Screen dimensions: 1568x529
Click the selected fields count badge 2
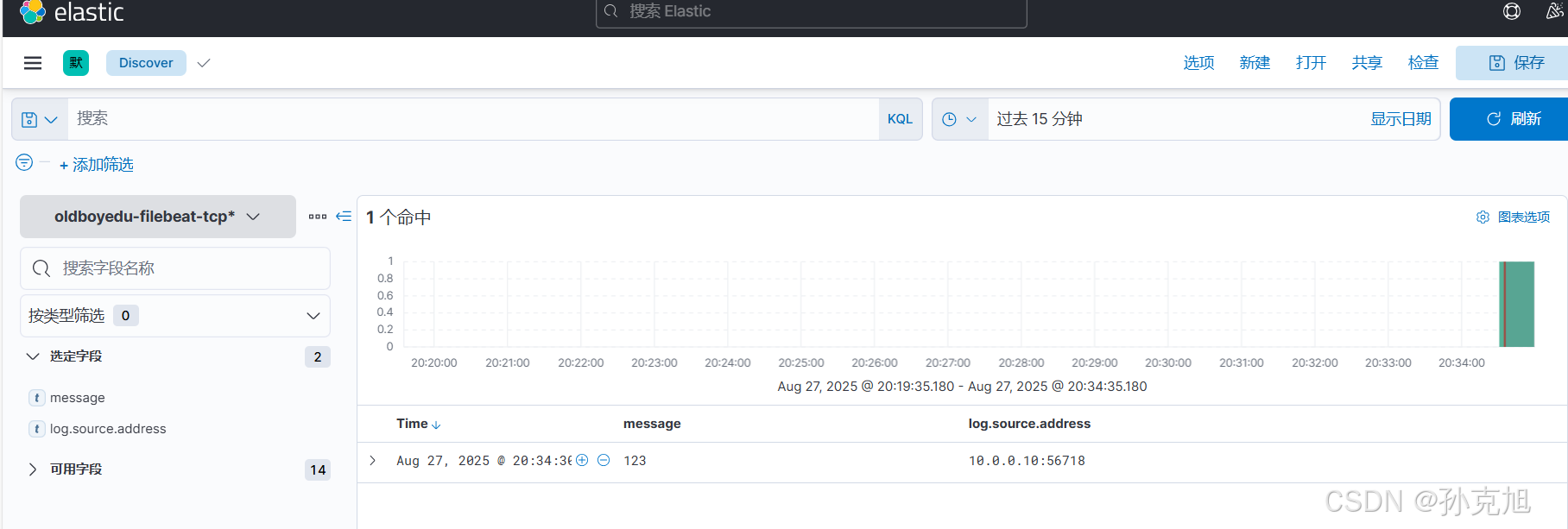coord(318,356)
